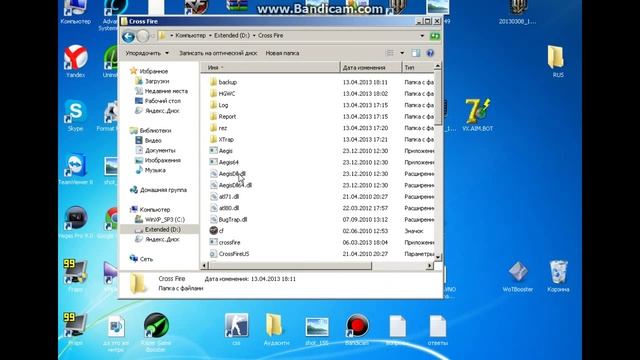
Task: Open the WoTBooster desktop icon
Action: [x=518, y=276]
